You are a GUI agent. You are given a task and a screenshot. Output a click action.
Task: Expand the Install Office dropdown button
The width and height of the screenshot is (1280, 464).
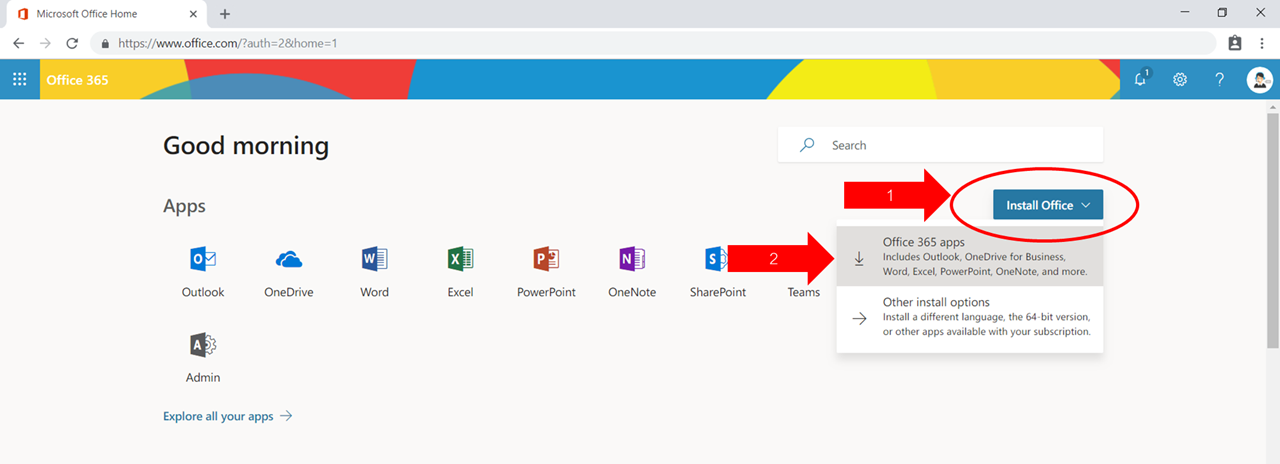[1047, 205]
